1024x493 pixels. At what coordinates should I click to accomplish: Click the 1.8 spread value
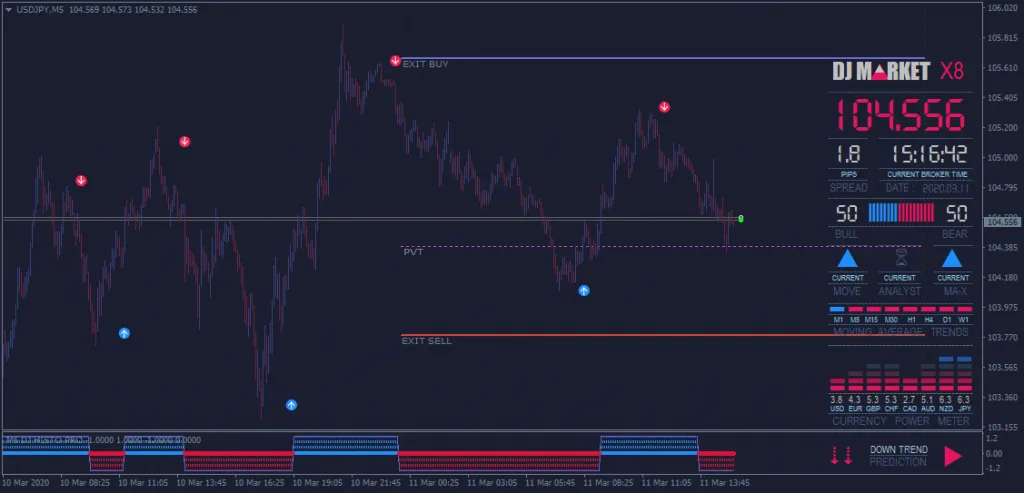point(848,155)
